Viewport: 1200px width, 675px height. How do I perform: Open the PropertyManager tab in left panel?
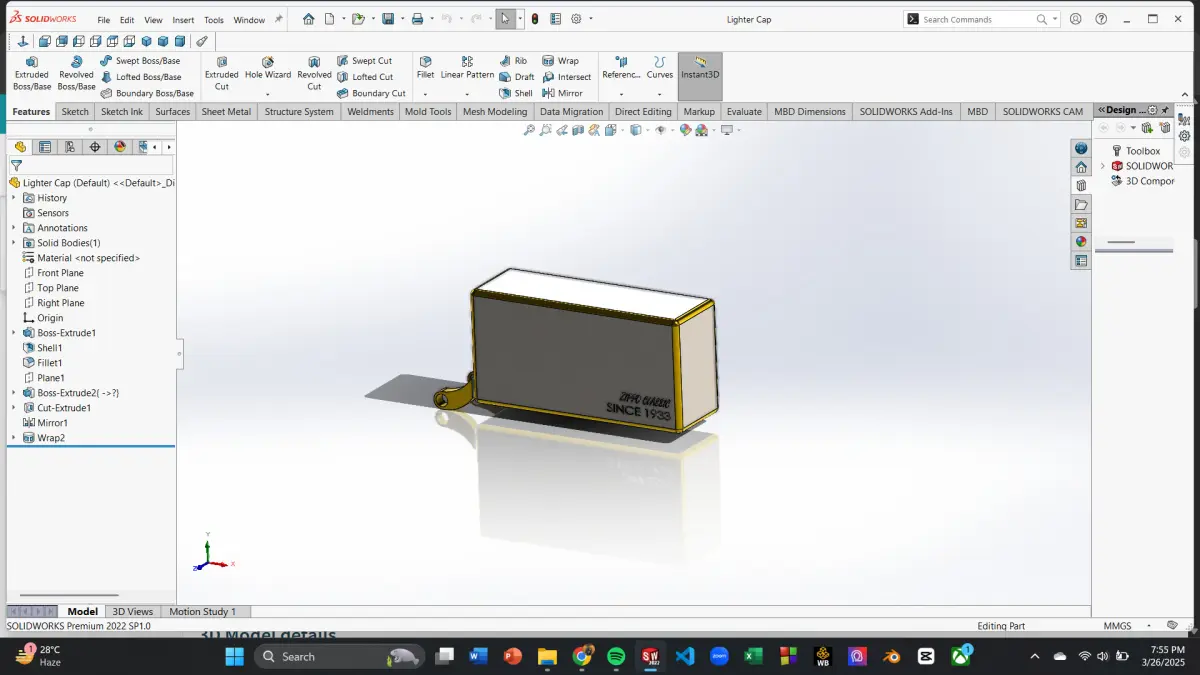coord(44,147)
